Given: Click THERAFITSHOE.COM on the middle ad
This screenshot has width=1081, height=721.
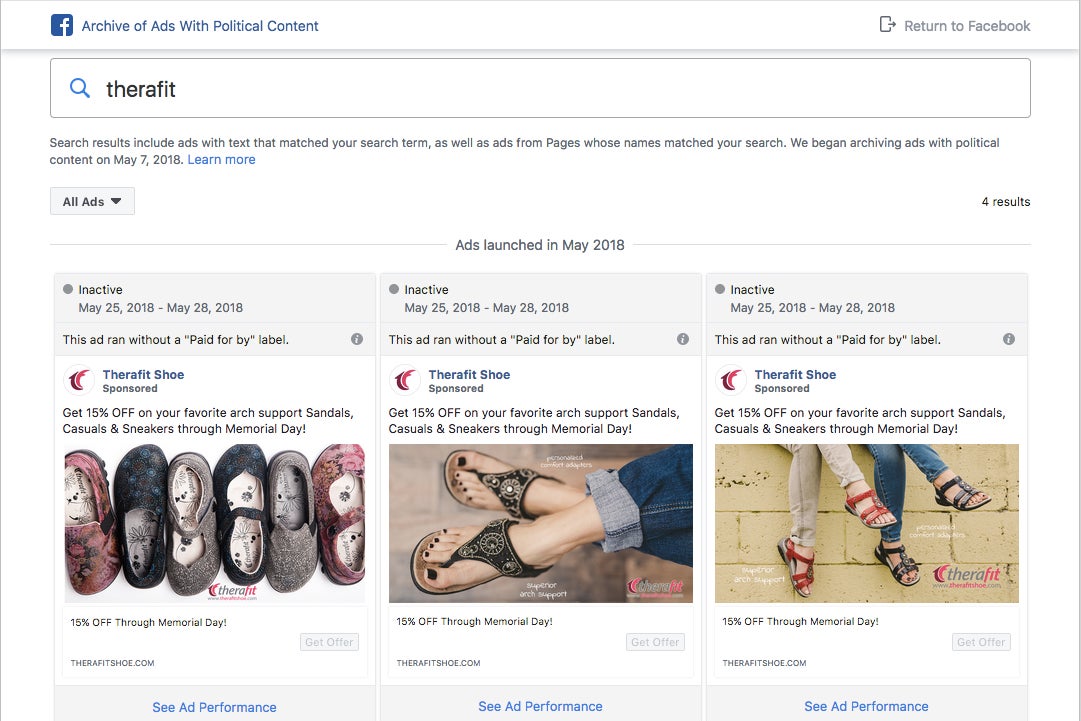Looking at the screenshot, I should coord(438,663).
